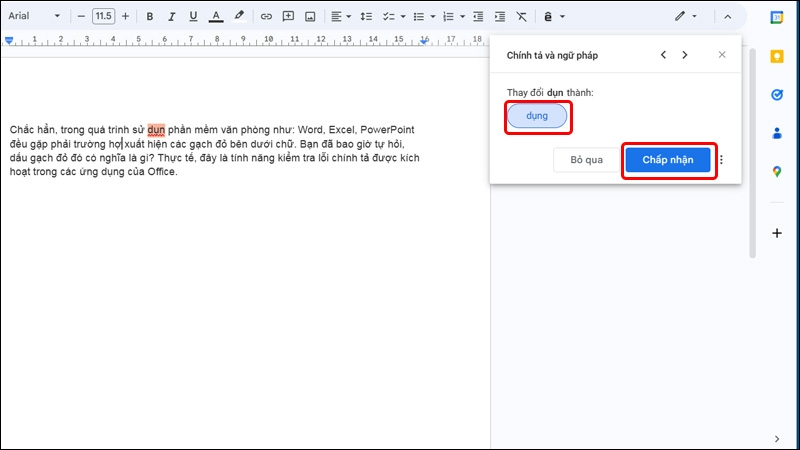Toggle bold formatting
The width and height of the screenshot is (800, 450).
149,16
